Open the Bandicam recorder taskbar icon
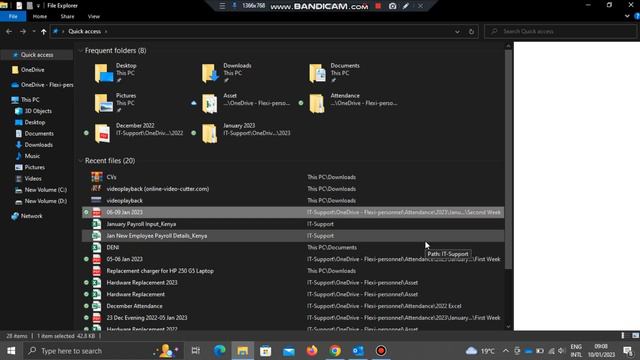This screenshot has width=640, height=360. coord(381,351)
